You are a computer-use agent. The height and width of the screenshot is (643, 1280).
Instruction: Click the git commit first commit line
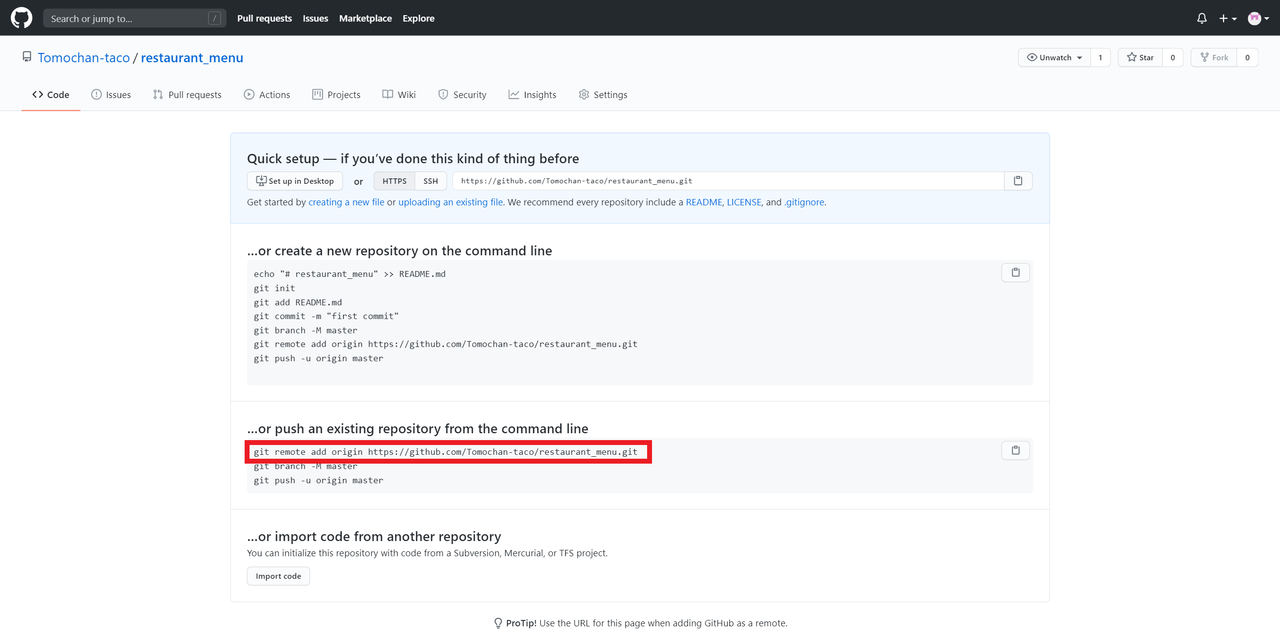coord(326,316)
